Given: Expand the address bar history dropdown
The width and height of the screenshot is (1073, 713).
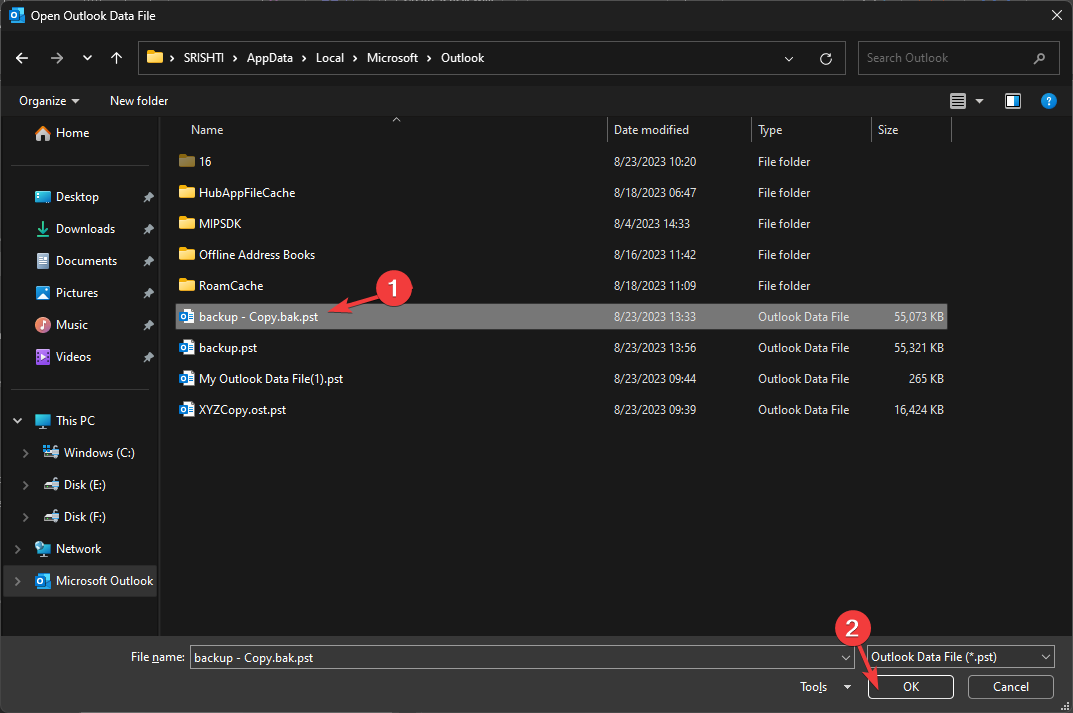Looking at the screenshot, I should coord(788,59).
